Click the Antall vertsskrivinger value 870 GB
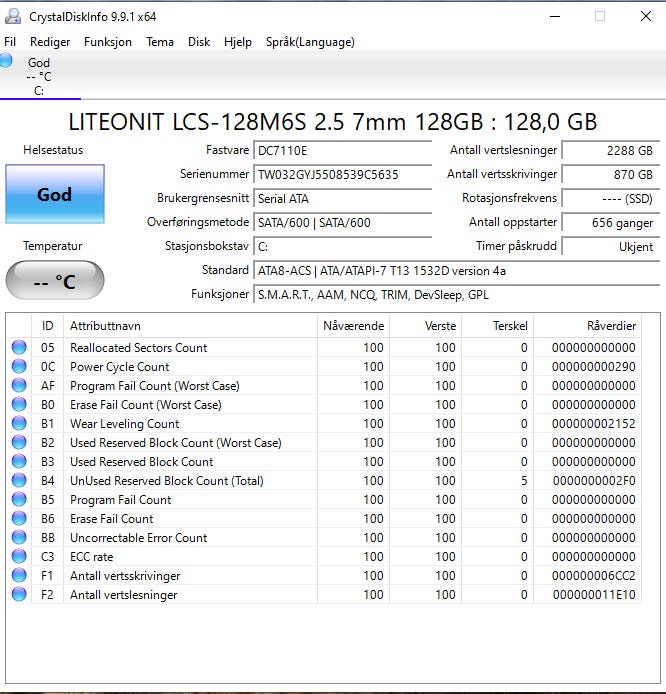This screenshot has height=694, width=666. (x=611, y=174)
